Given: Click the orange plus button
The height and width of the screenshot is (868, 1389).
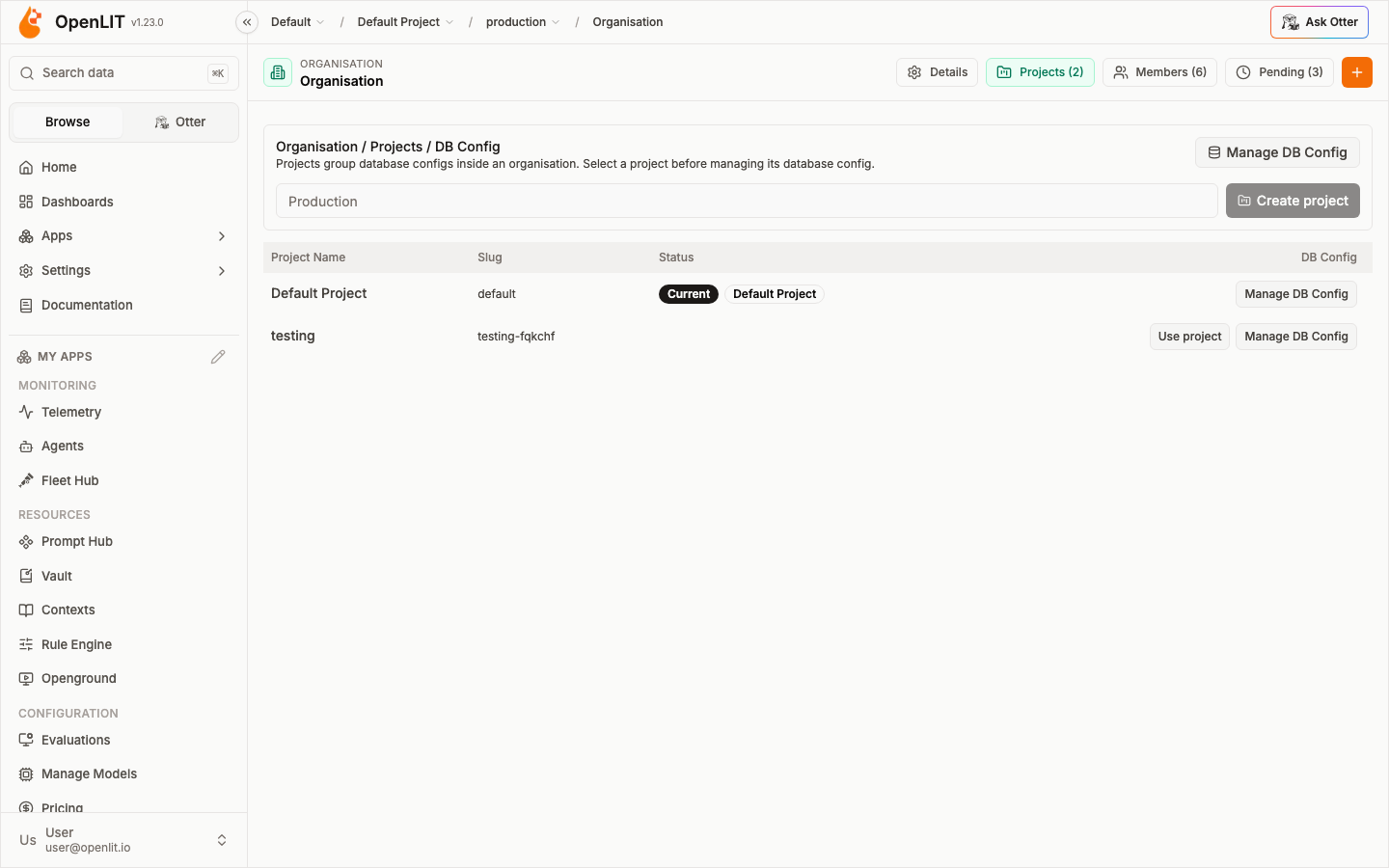Looking at the screenshot, I should [1356, 72].
